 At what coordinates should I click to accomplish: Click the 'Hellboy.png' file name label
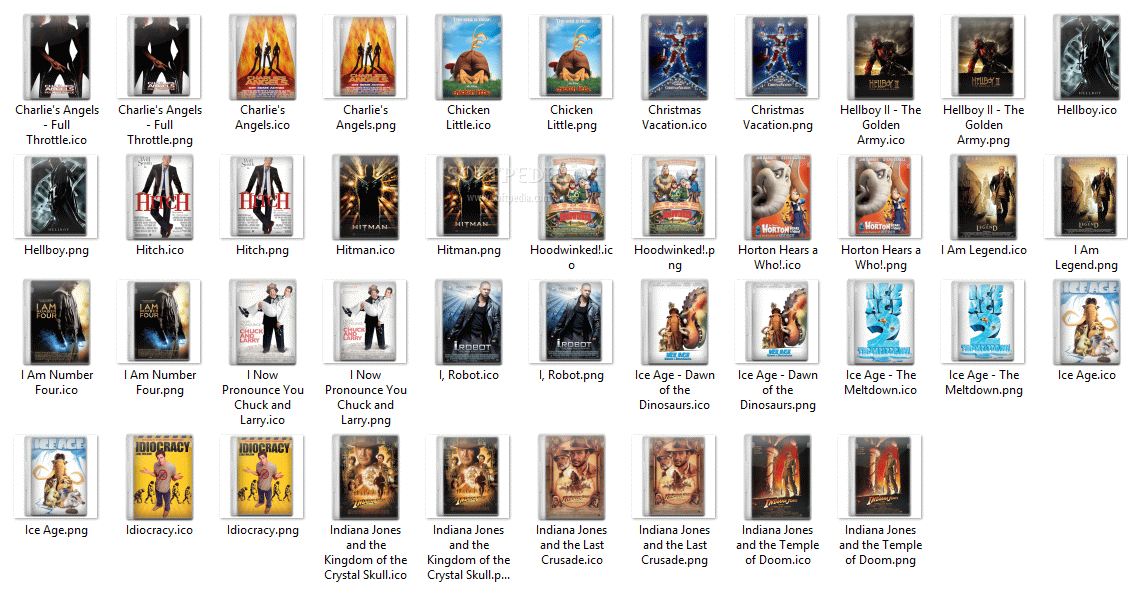pyautogui.click(x=56, y=250)
